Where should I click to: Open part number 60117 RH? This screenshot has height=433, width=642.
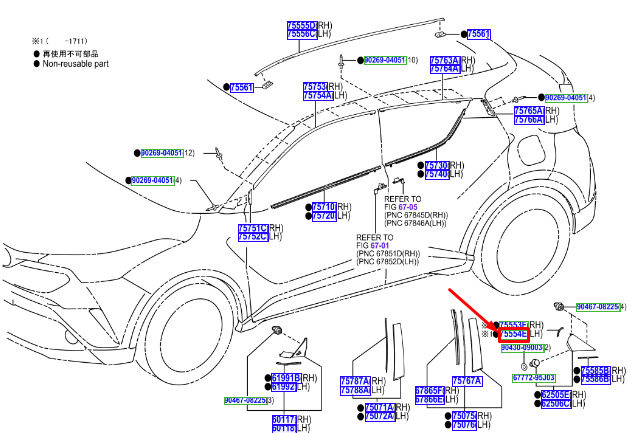point(284,419)
